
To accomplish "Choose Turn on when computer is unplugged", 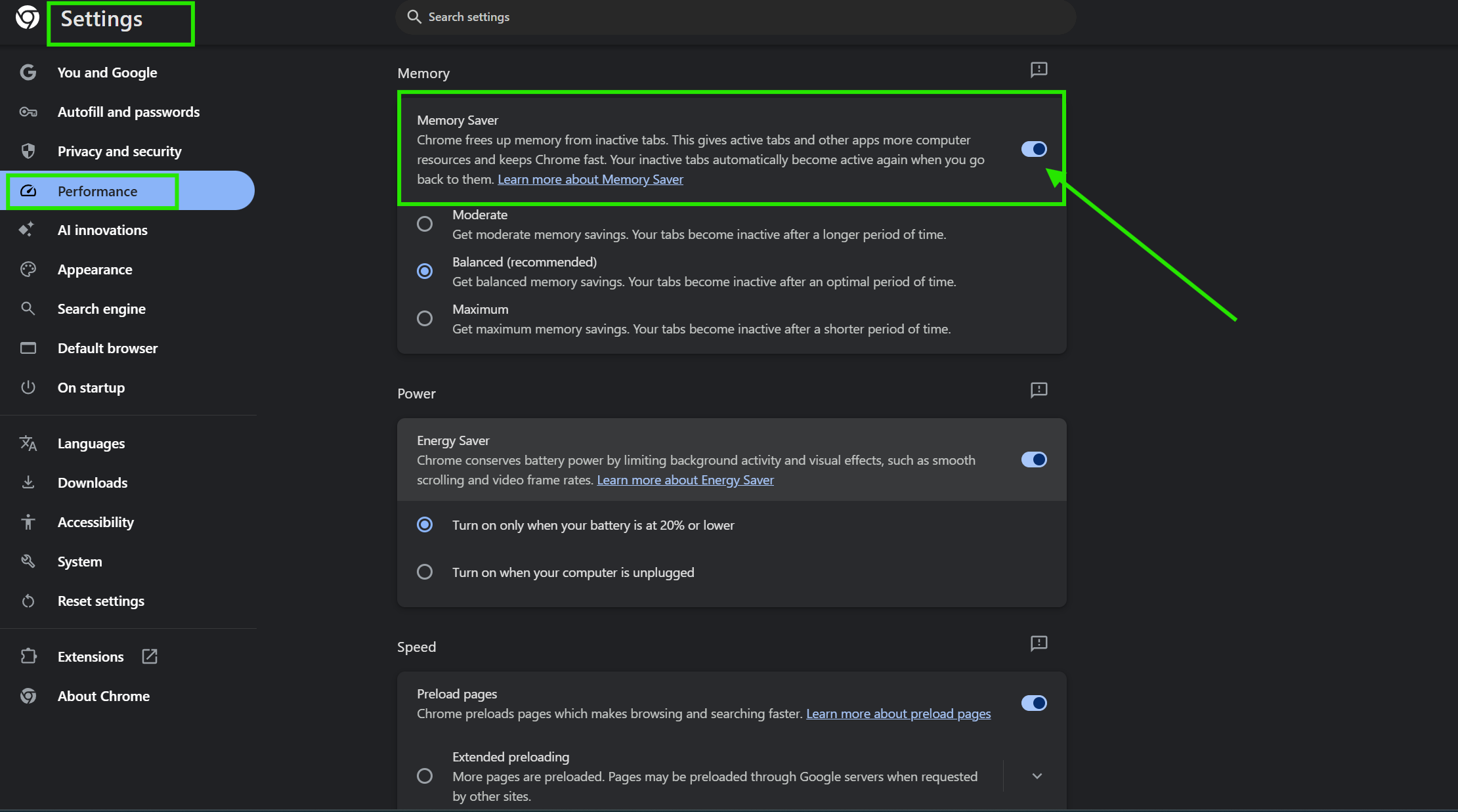I will 425,572.
